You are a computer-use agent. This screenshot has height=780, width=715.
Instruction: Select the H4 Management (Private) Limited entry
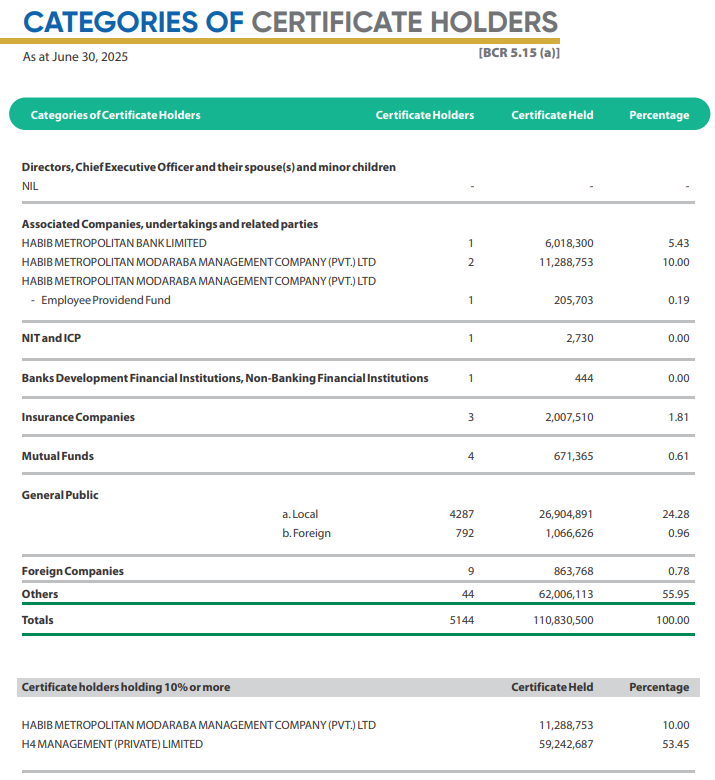coord(112,744)
